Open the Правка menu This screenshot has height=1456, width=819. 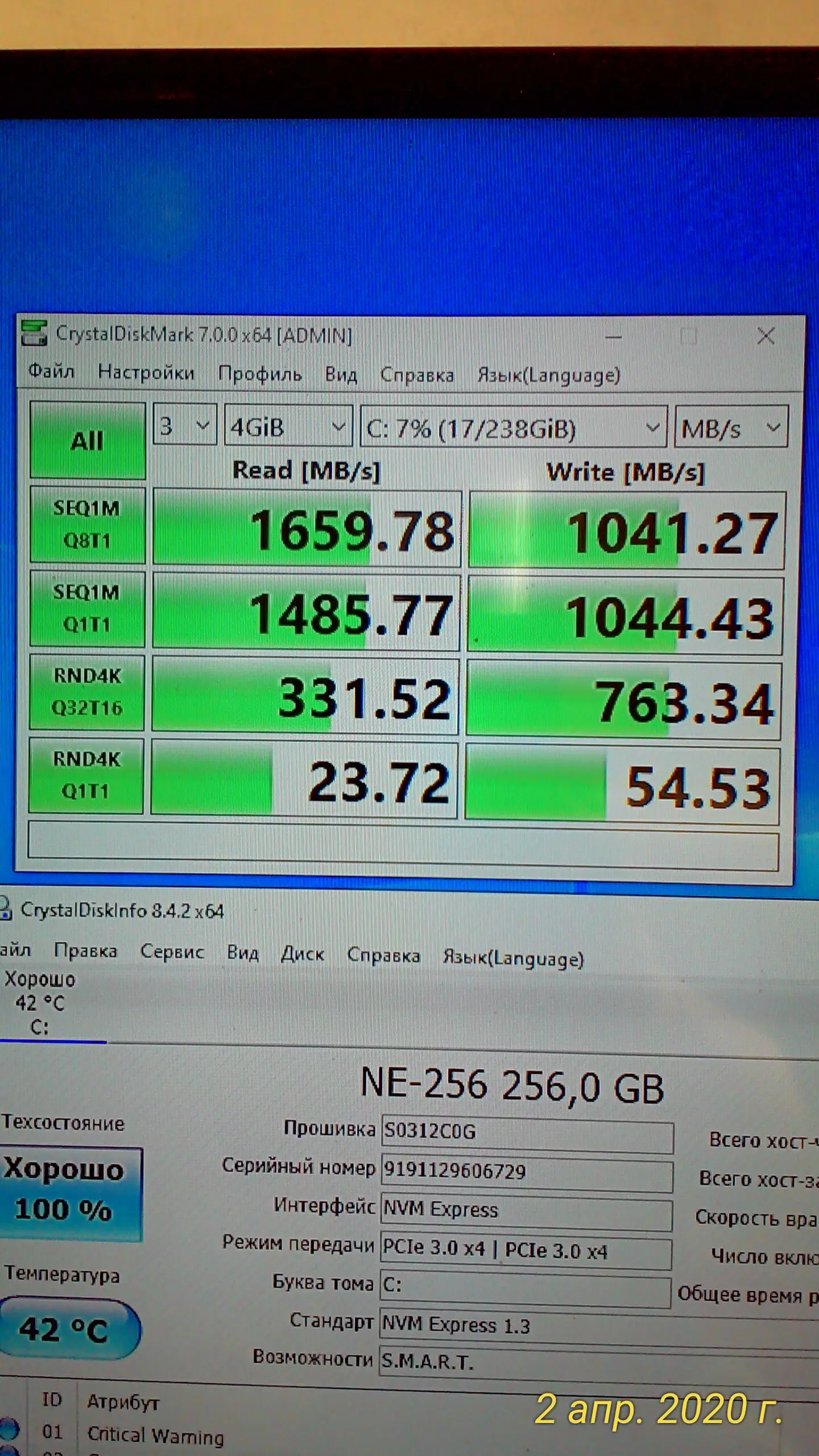click(86, 950)
